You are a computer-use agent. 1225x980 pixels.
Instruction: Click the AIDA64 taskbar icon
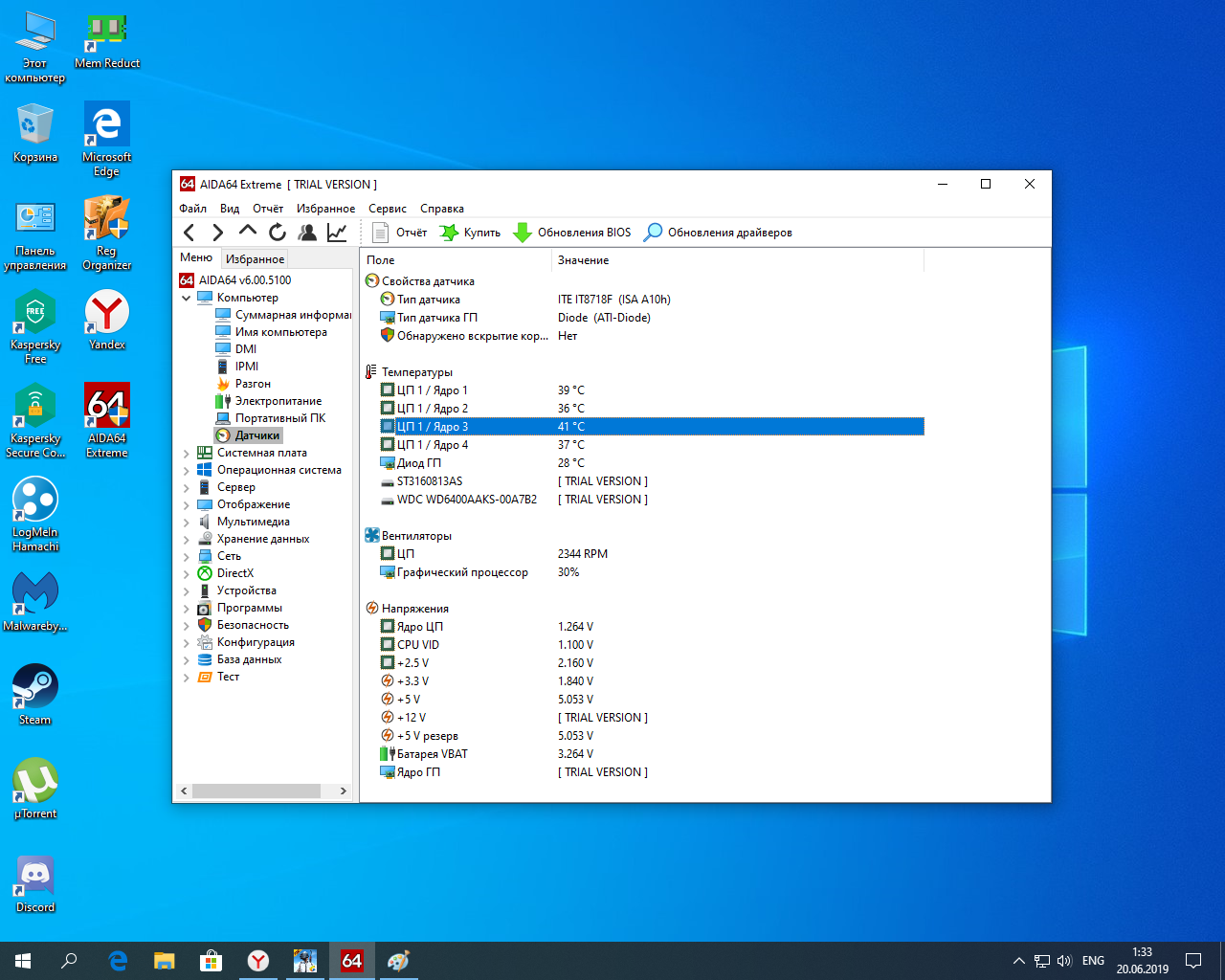(x=351, y=961)
